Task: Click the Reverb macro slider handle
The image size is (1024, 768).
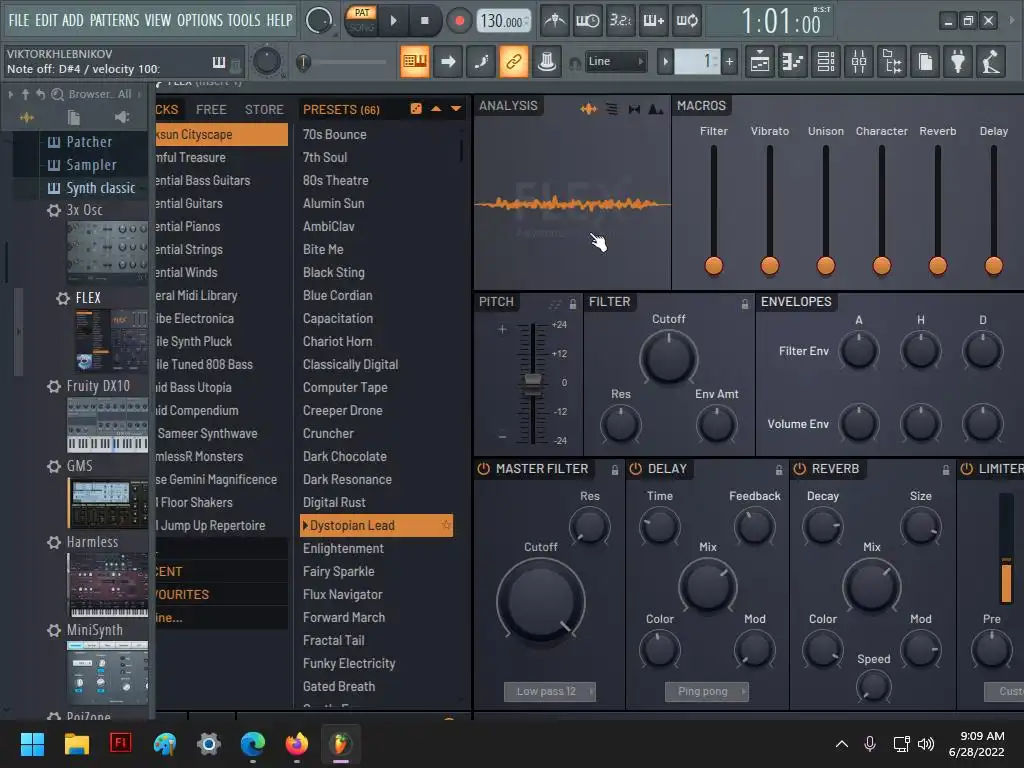Action: click(x=938, y=266)
